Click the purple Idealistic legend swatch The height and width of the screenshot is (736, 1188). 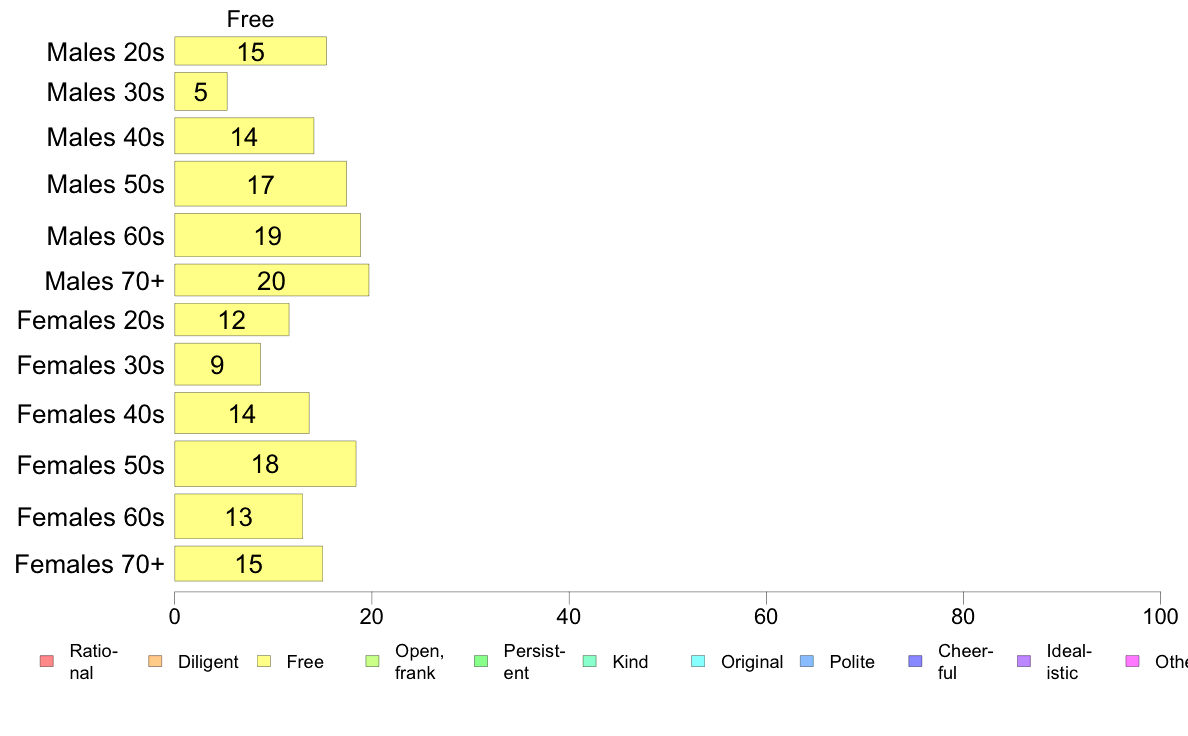[x=1024, y=661]
